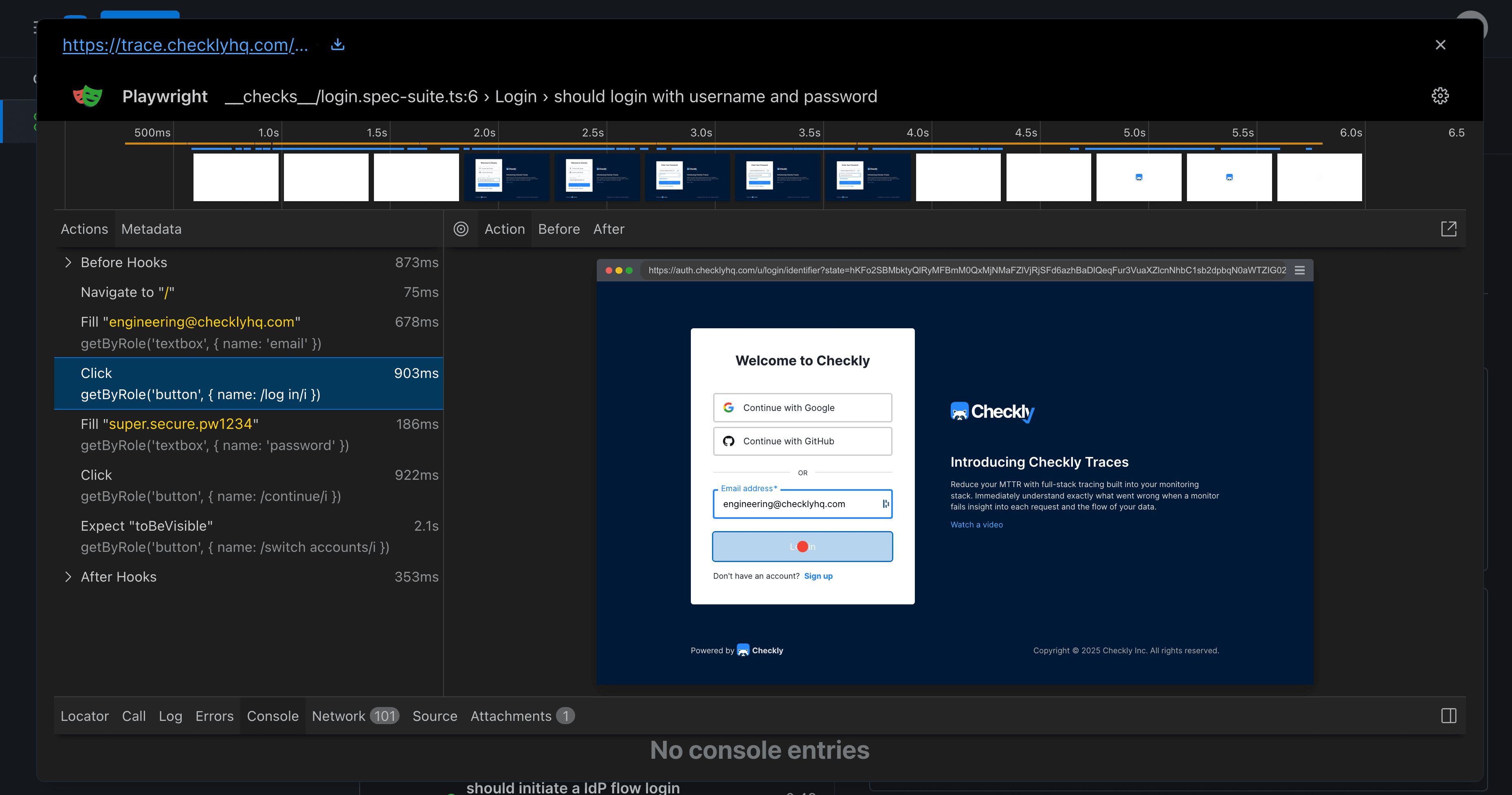This screenshot has height=795, width=1512.
Task: Open the trace viewer settings gear
Action: pyautogui.click(x=1440, y=96)
